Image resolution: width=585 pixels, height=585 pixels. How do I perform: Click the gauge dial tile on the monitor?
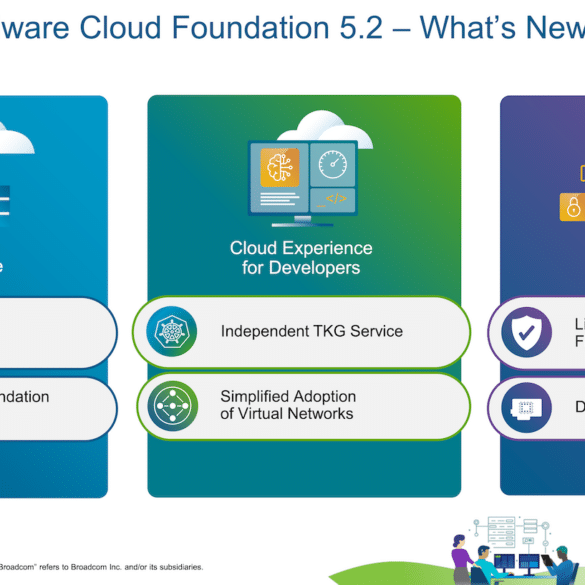click(x=332, y=165)
